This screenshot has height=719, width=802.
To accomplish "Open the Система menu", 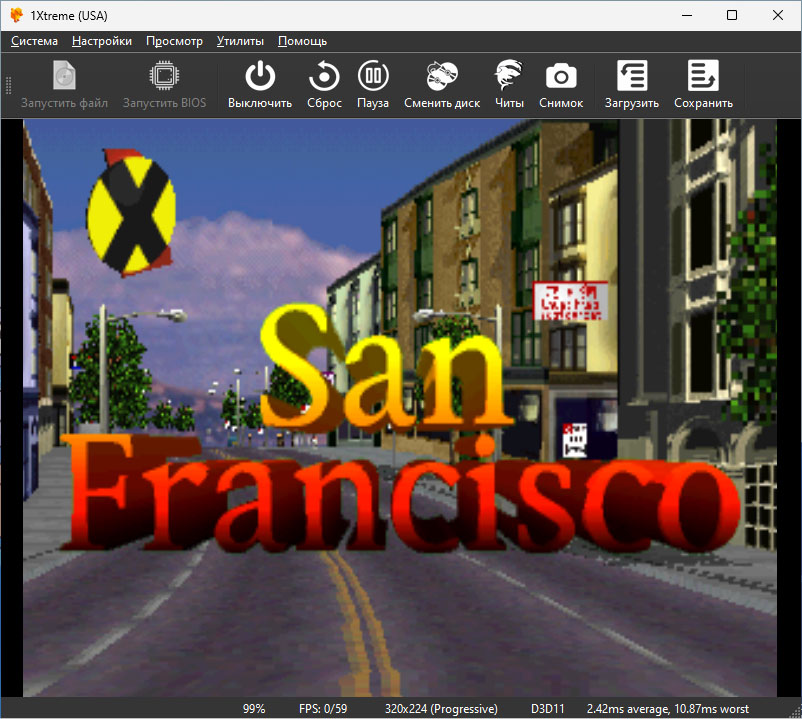I will click(x=34, y=41).
